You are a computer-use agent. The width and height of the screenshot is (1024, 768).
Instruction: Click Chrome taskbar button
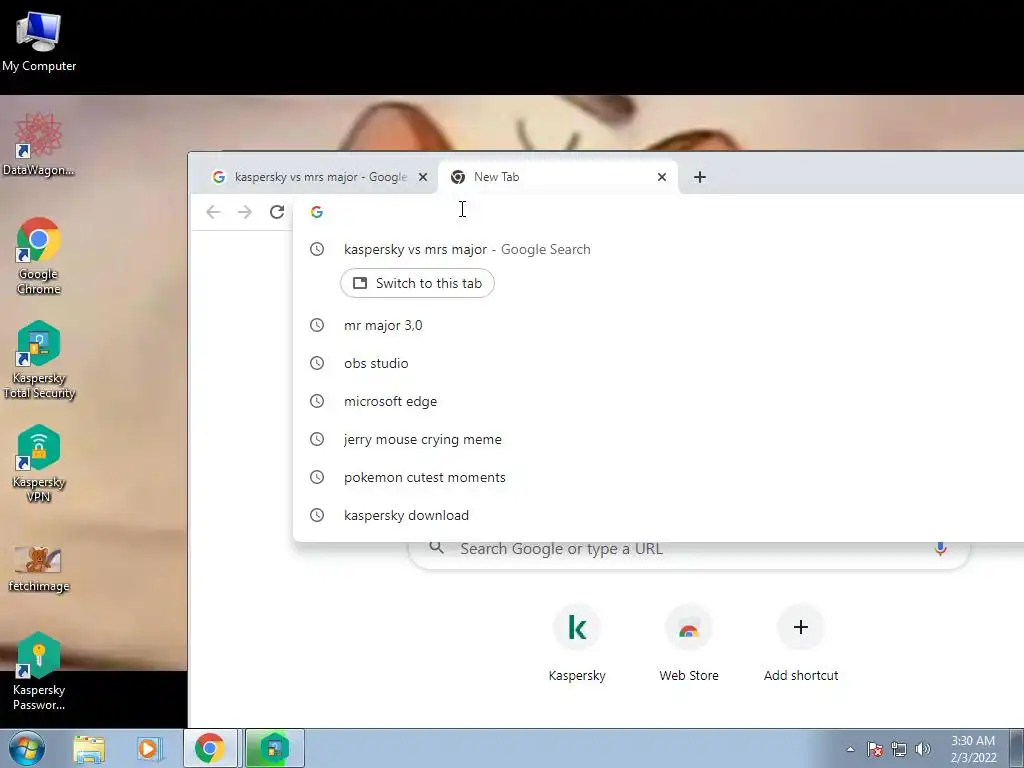[210, 748]
